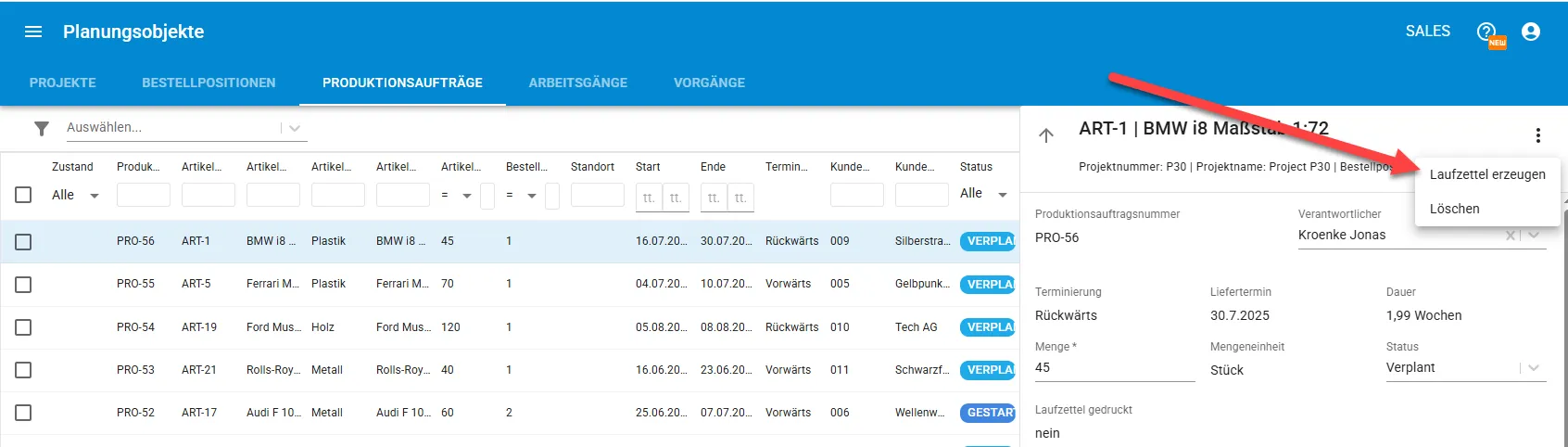Viewport: 1568px width, 447px height.
Task: Click the first Start date filter field
Action: coord(649,198)
